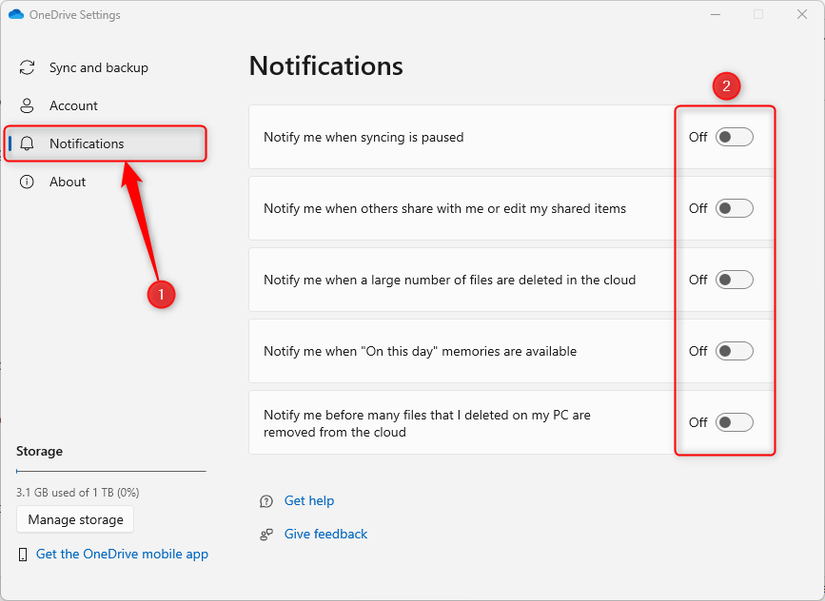Image resolution: width=825 pixels, height=601 pixels.
Task: Click the "On this day" memories row text
Action: [x=420, y=351]
